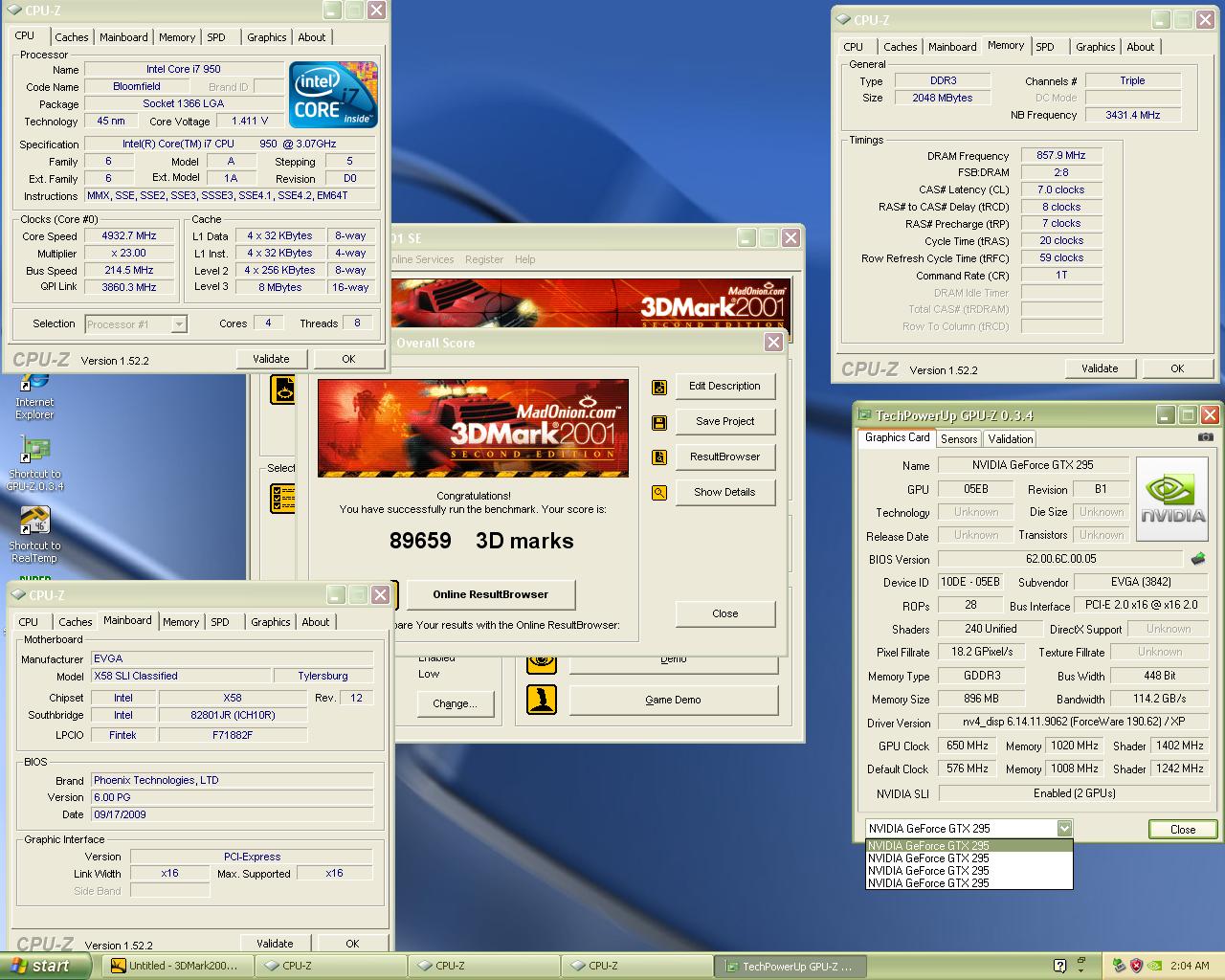Click the Core Speed value 4932.7 MHz
The width and height of the screenshot is (1225, 980).
point(129,235)
